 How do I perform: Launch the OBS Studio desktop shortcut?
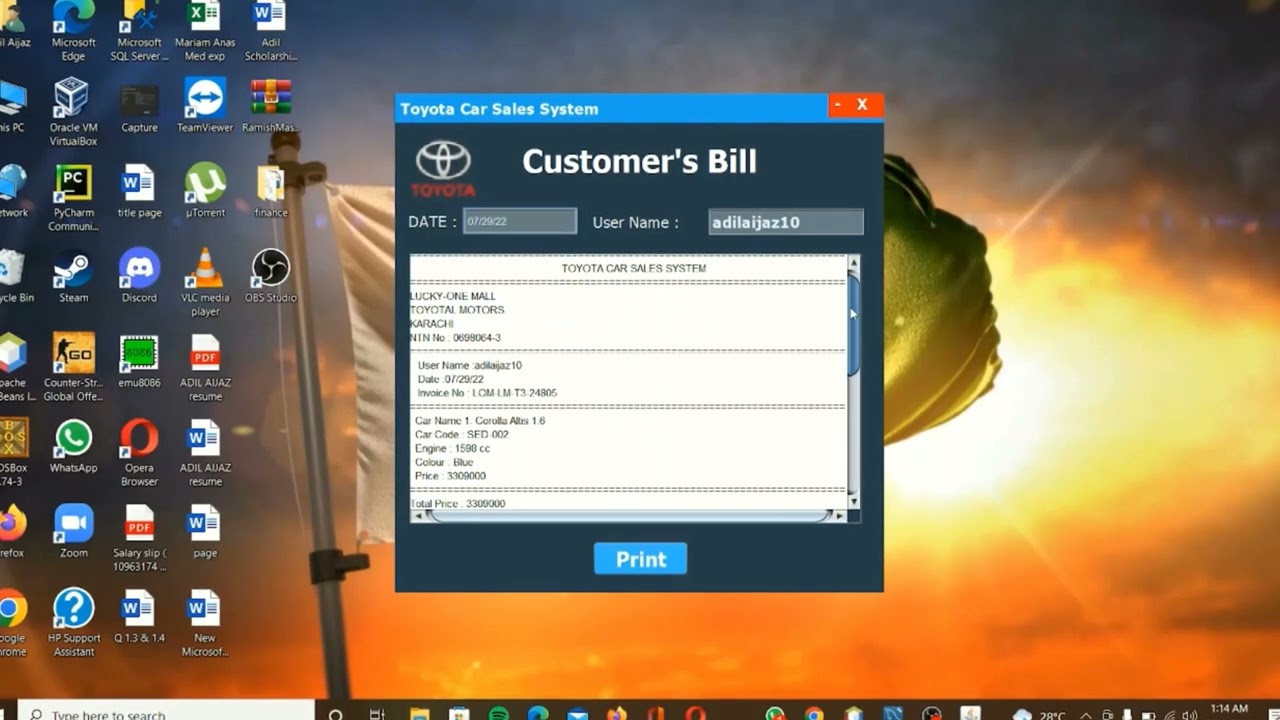pos(270,277)
